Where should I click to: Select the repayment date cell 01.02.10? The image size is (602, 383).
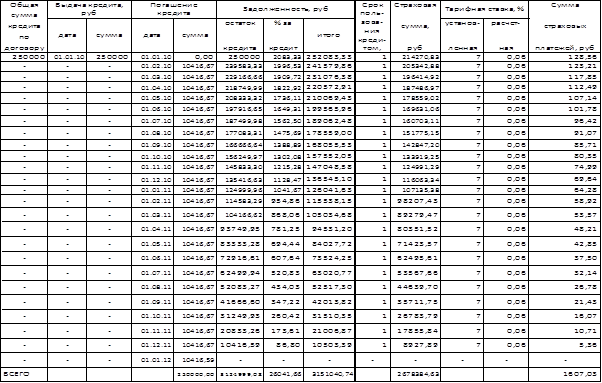[x=152, y=66]
